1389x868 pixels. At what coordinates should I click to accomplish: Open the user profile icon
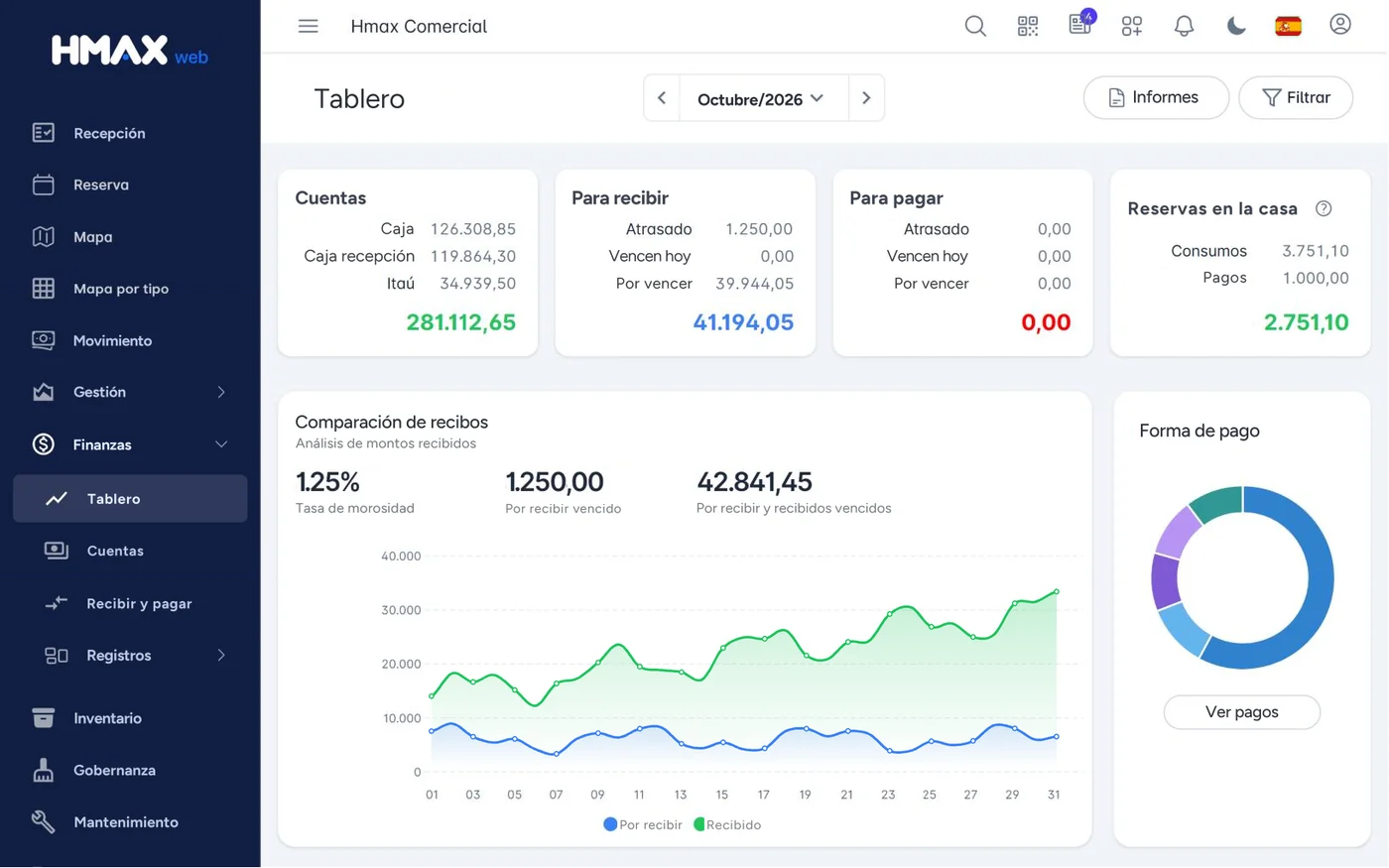pyautogui.click(x=1340, y=25)
